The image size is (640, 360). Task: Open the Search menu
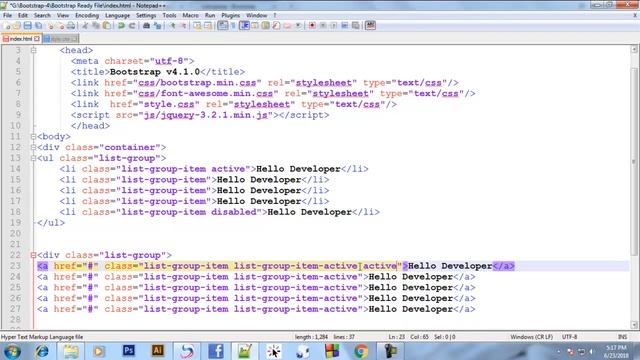pos(42,16)
